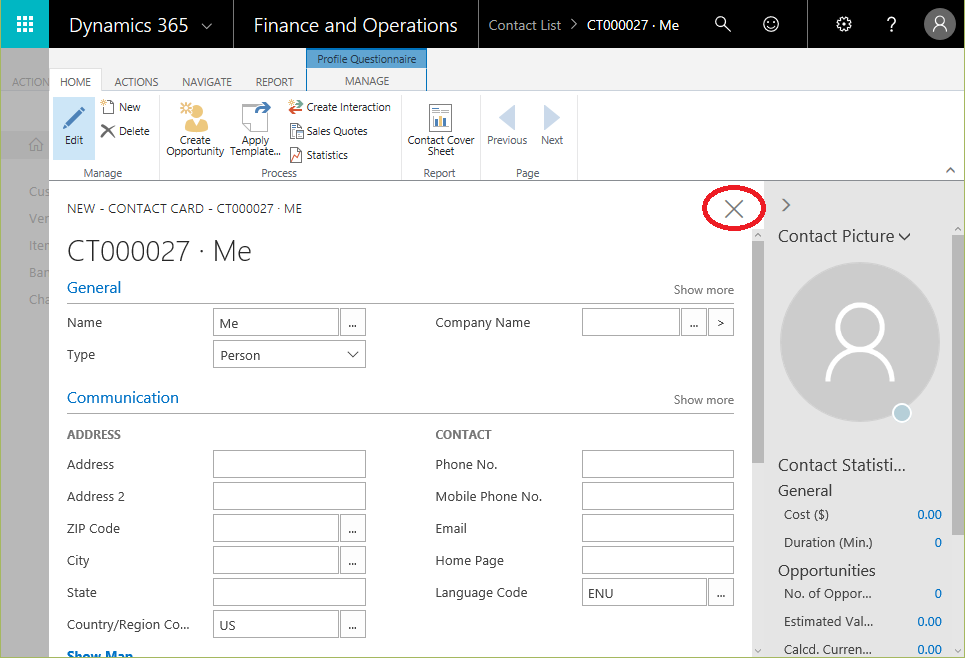Click the Home Page input field
This screenshot has height=658, width=965.
point(658,560)
